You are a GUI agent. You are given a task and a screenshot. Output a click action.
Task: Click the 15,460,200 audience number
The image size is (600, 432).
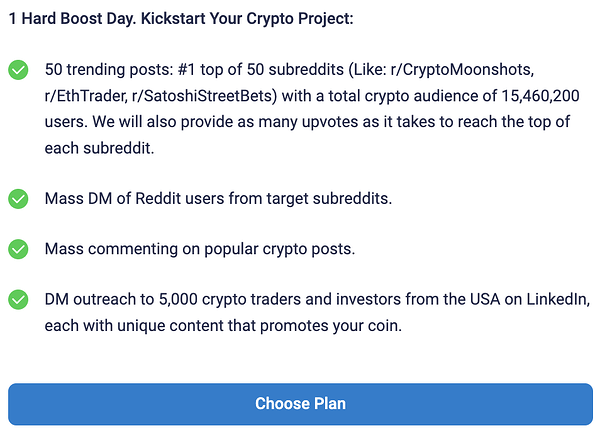click(x=540, y=96)
